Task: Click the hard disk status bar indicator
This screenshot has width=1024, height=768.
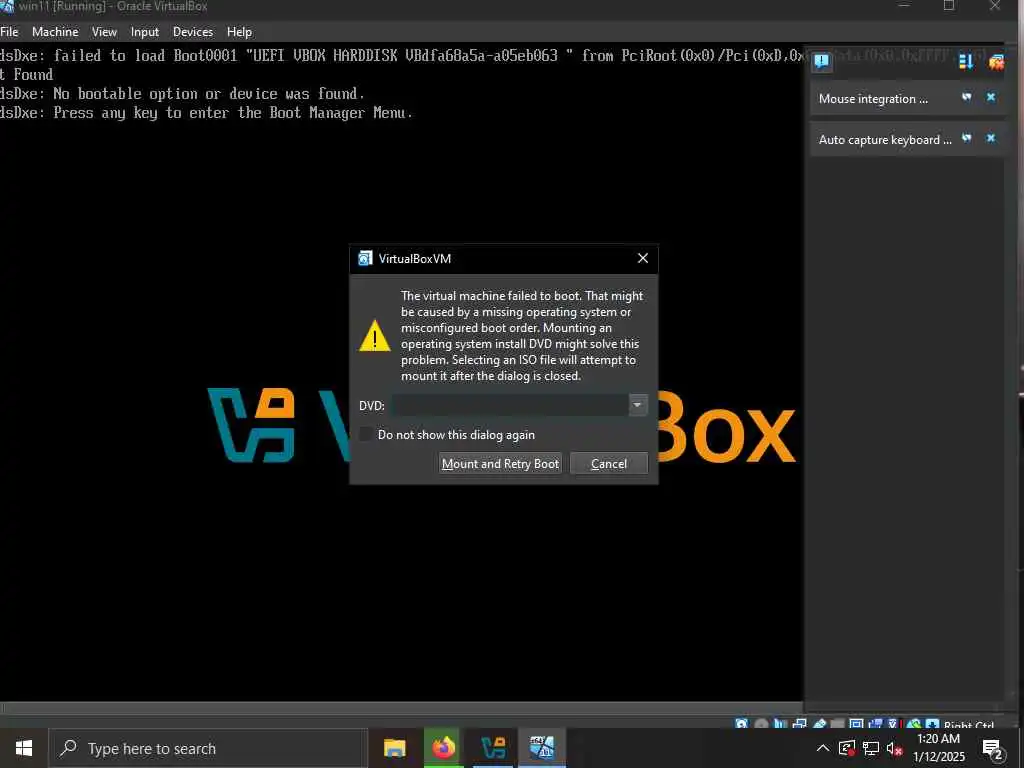Action: [x=742, y=724]
